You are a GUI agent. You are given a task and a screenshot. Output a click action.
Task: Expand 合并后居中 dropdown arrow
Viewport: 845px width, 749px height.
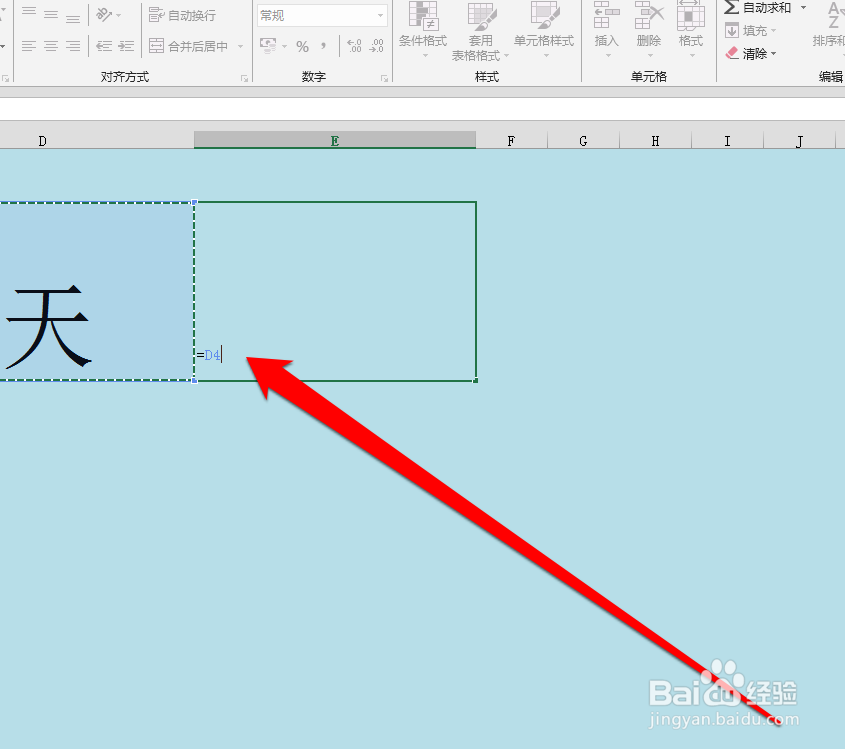coord(240,46)
